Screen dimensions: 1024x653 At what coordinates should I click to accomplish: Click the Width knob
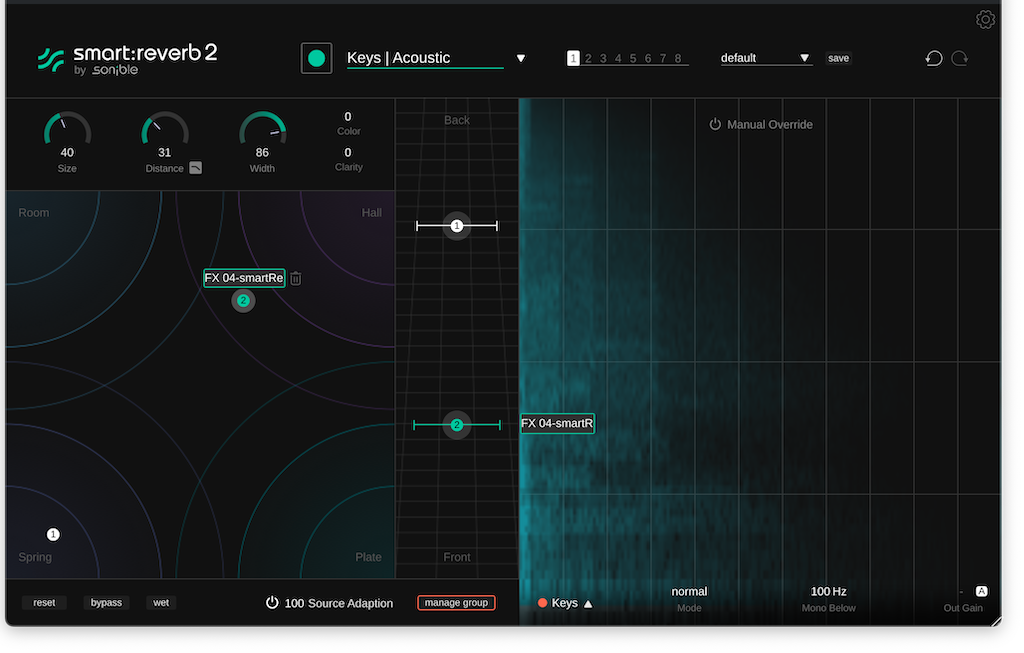262,128
